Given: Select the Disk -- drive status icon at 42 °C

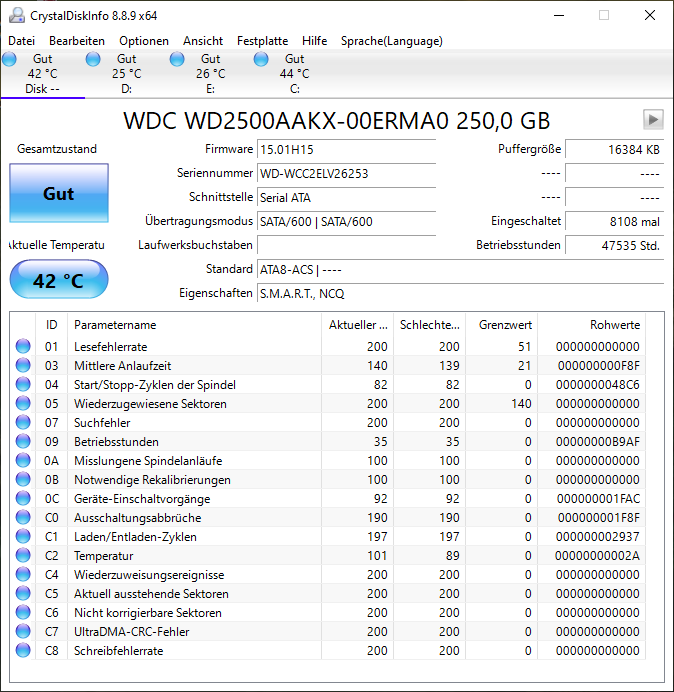Looking at the screenshot, I should 9,59.
